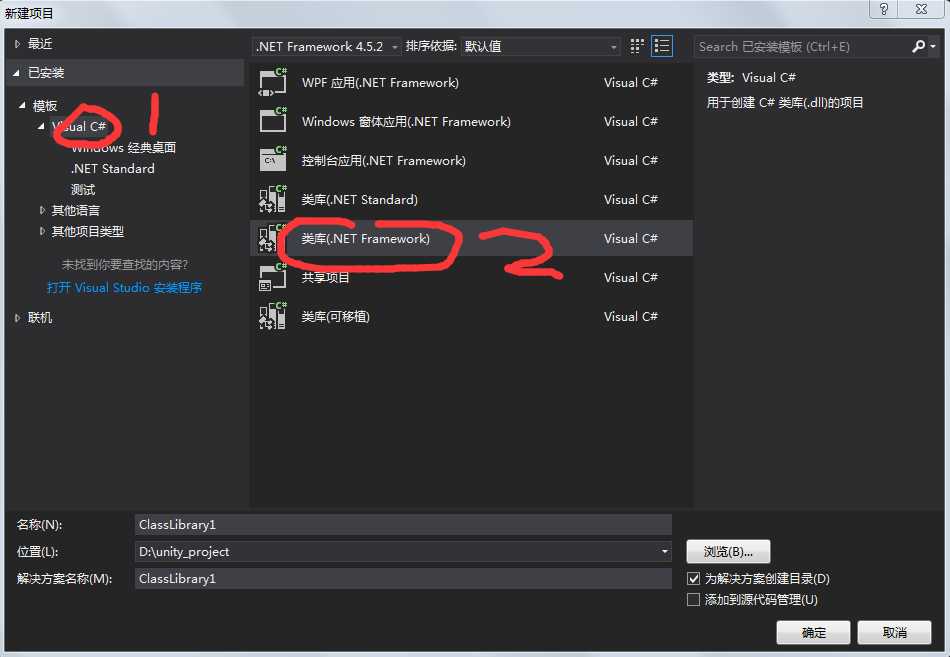Open the 排序依据 默认值 dropdown
Image resolution: width=950 pixels, height=657 pixels.
(x=540, y=47)
